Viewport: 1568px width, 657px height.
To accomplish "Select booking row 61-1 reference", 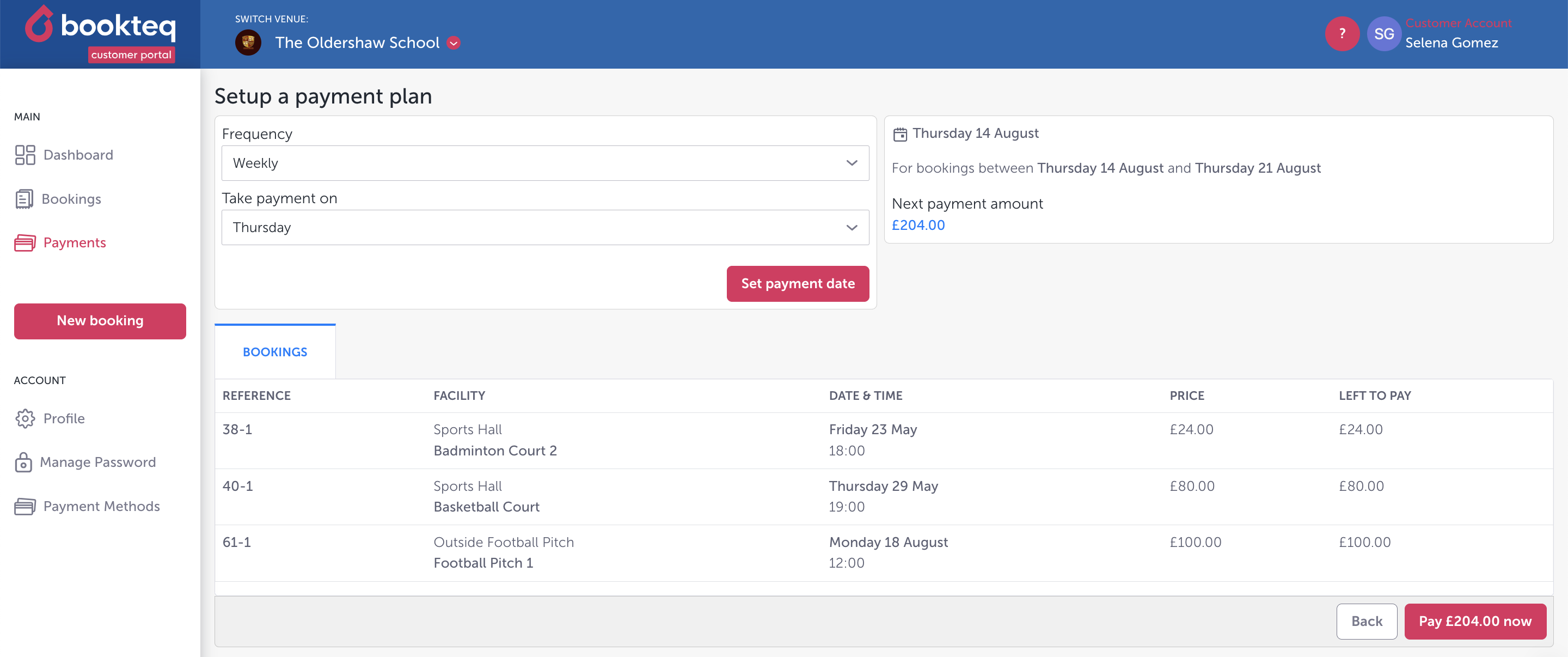I will (x=237, y=542).
